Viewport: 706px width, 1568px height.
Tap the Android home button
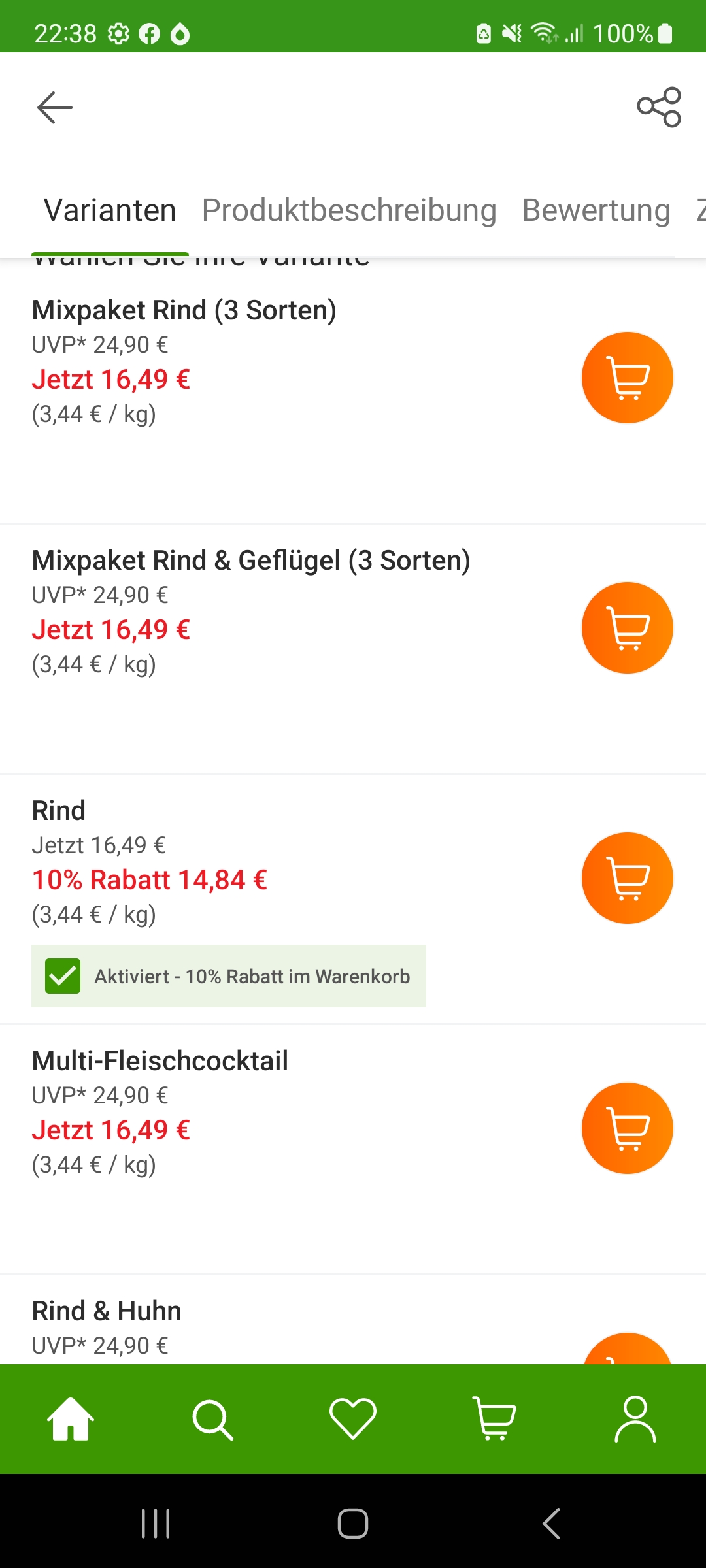353,1524
